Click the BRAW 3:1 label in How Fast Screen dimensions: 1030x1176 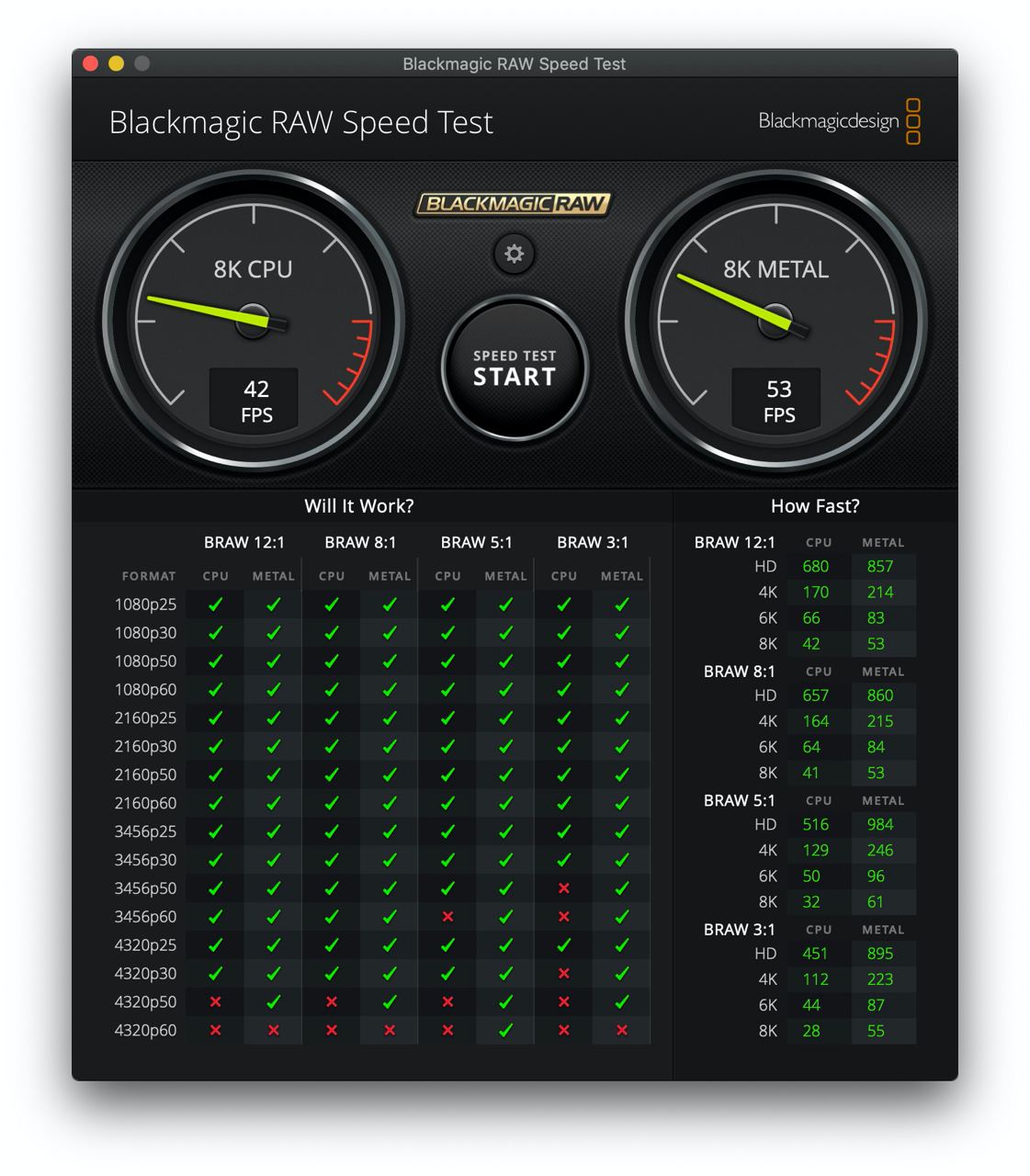click(x=740, y=930)
